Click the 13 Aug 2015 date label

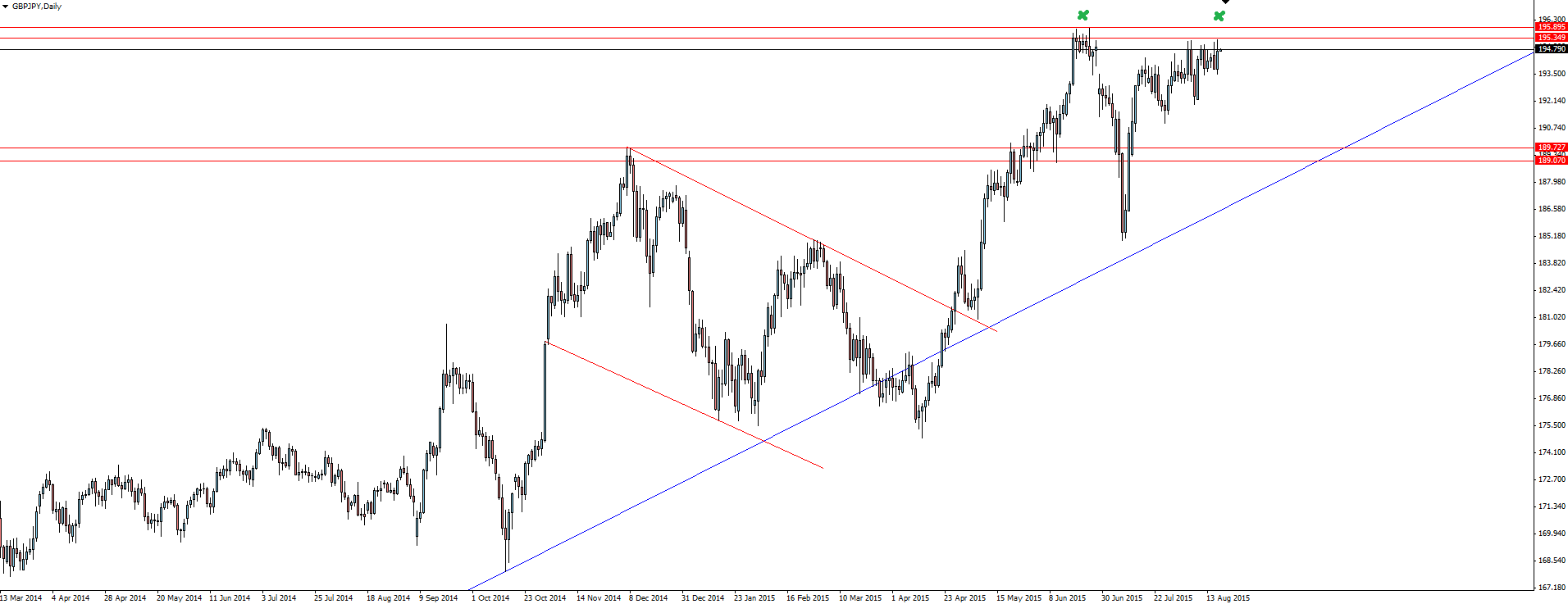pyautogui.click(x=1228, y=598)
